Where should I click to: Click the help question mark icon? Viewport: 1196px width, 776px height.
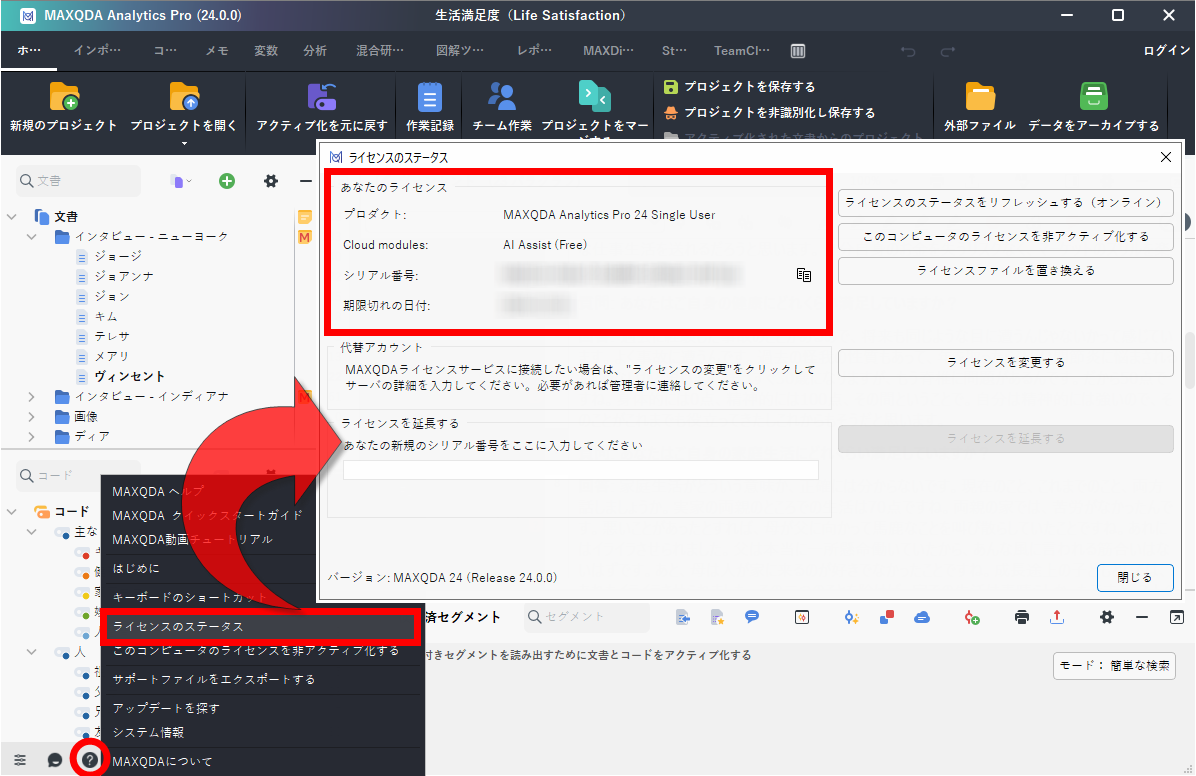(x=90, y=760)
